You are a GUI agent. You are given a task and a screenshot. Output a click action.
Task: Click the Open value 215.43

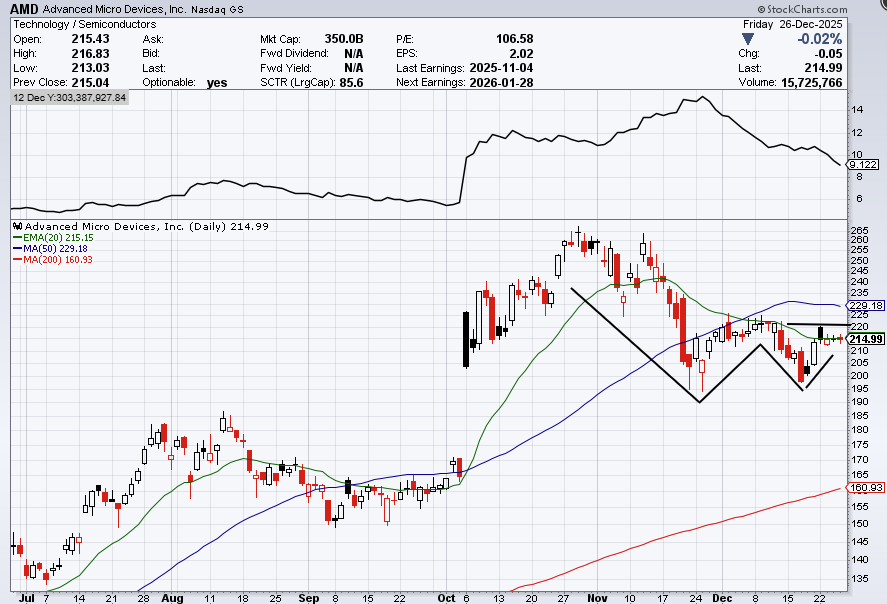[x=91, y=38]
